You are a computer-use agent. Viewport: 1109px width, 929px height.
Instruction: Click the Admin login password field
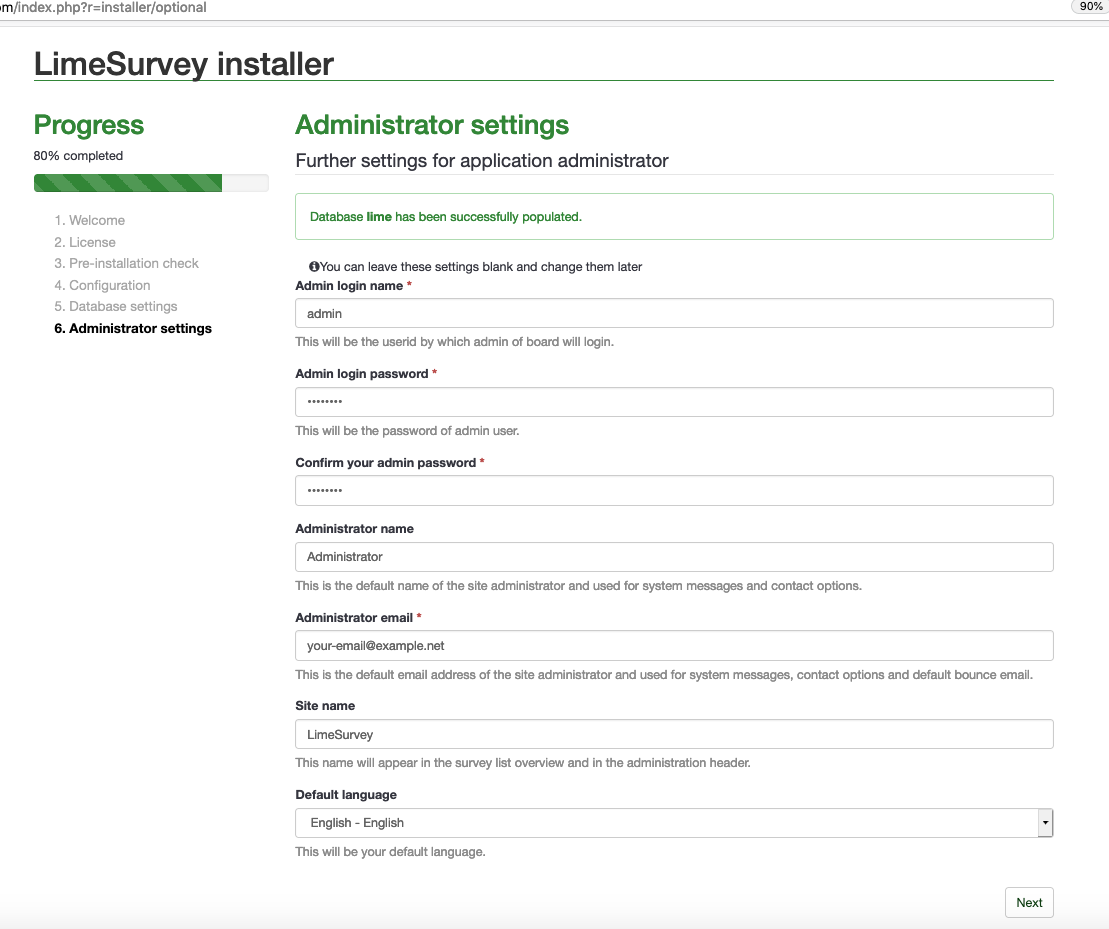pos(674,402)
